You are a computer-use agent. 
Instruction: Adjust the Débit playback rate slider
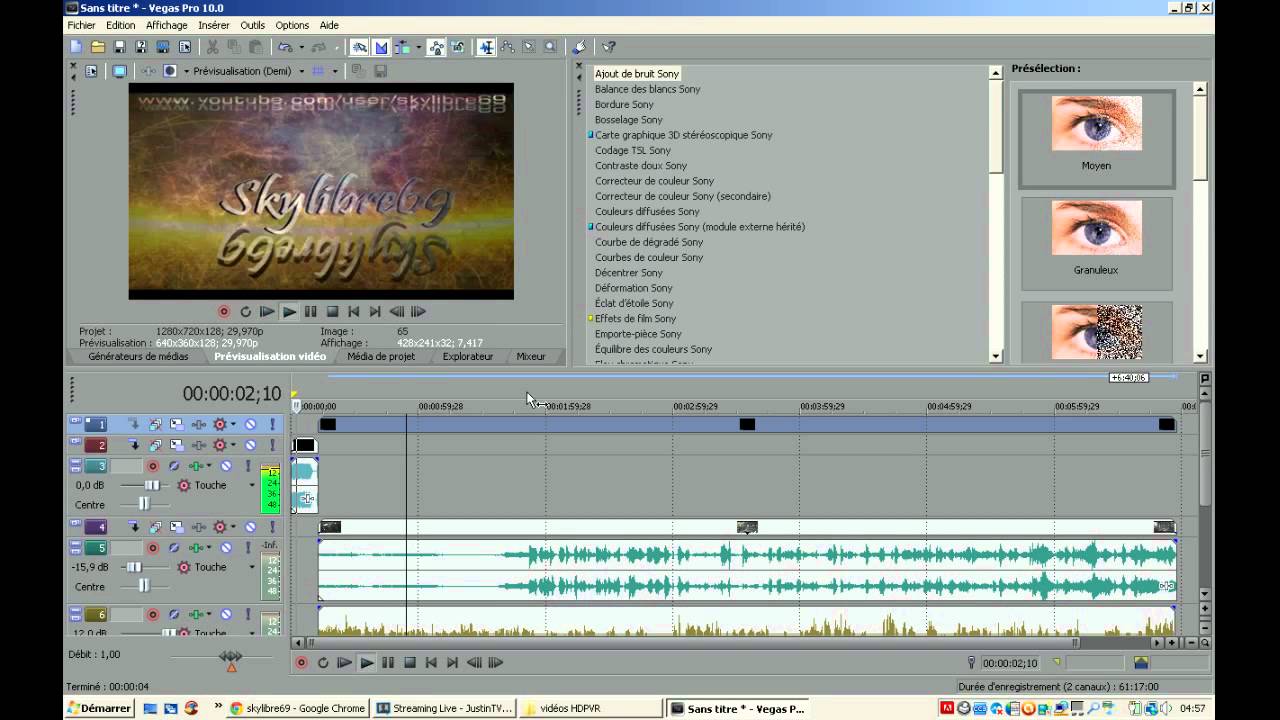click(231, 657)
